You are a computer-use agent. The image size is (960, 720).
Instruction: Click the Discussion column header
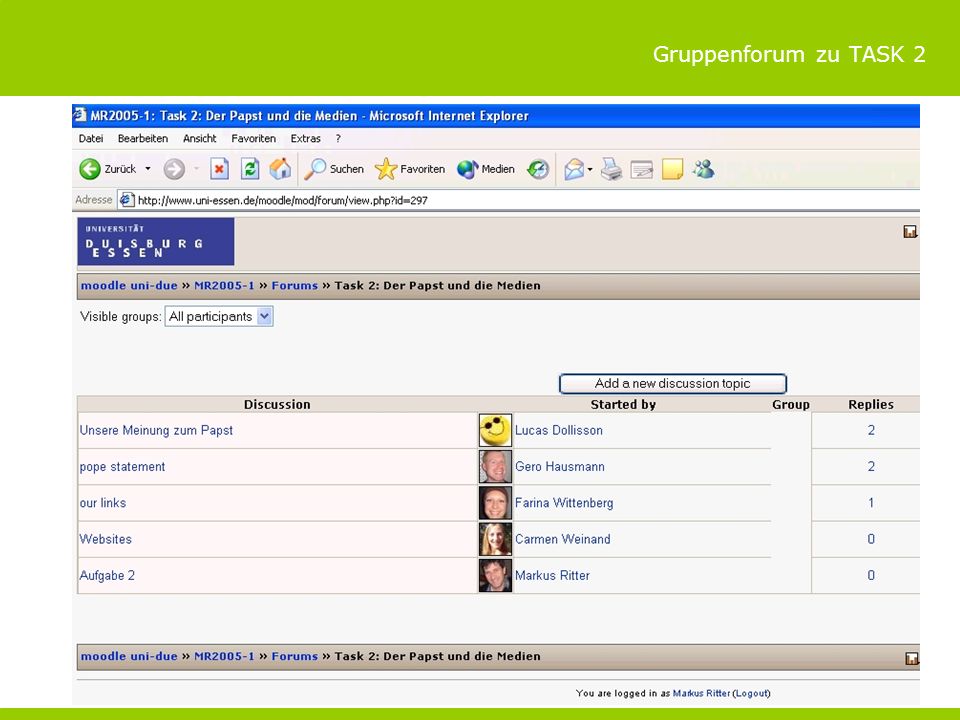pos(277,404)
